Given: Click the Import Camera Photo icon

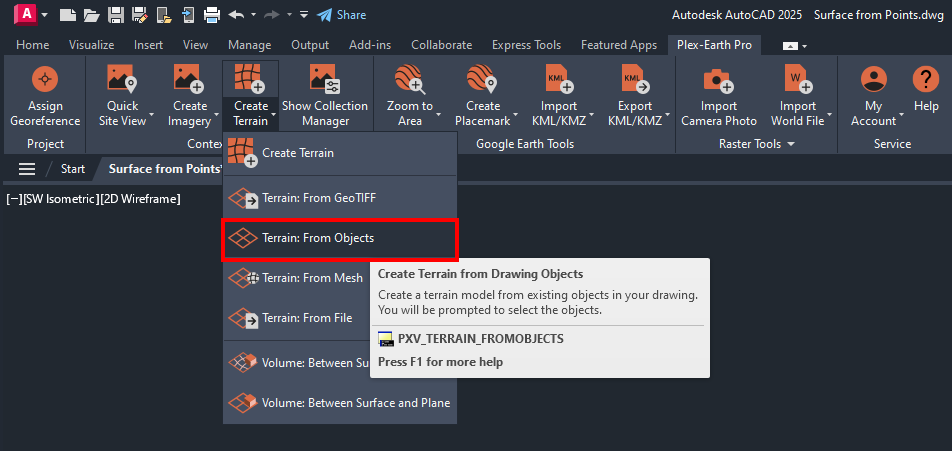Looking at the screenshot, I should (719, 79).
